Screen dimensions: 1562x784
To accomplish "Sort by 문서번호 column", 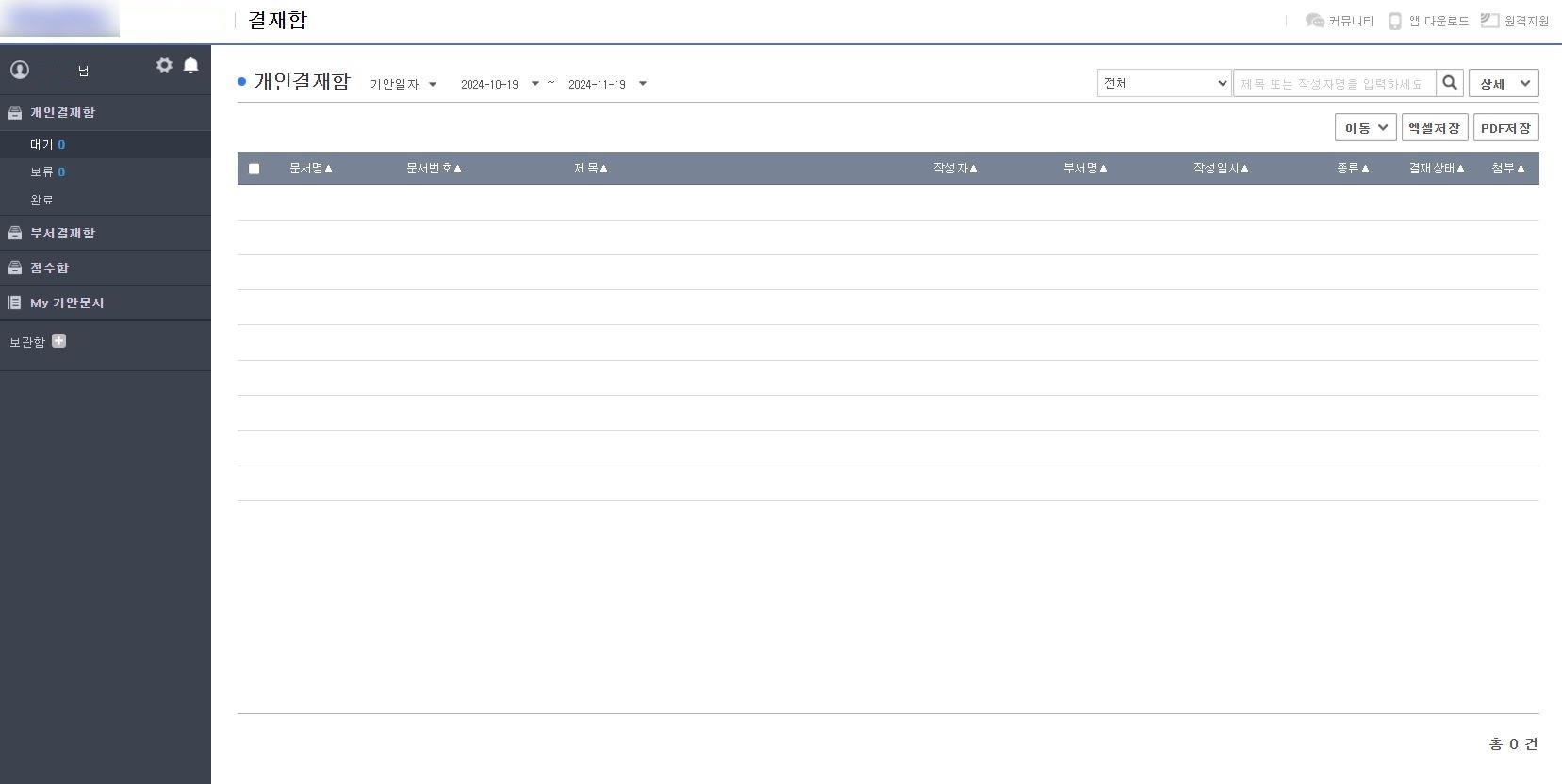I will tap(434, 168).
